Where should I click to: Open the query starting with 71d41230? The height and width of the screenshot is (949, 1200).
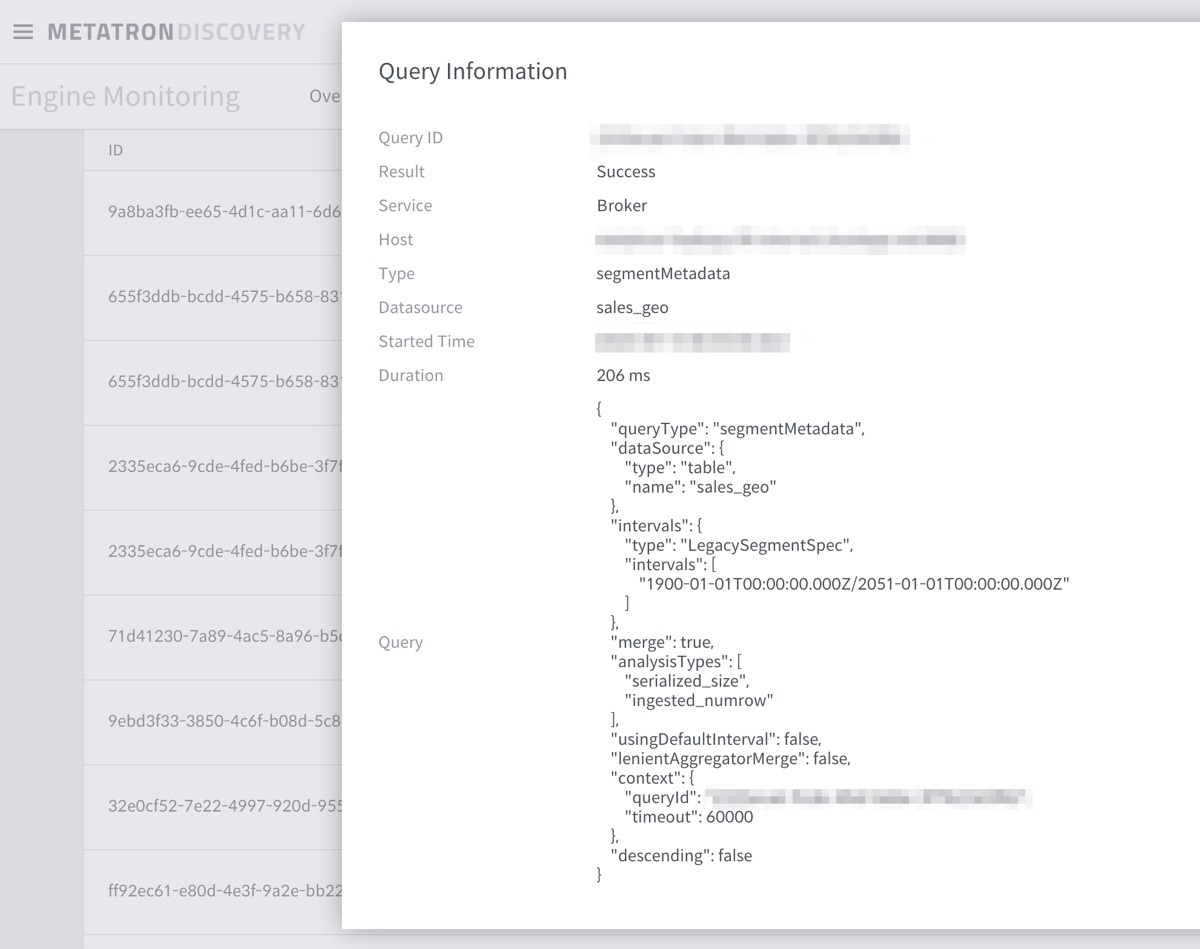[x=215, y=637]
